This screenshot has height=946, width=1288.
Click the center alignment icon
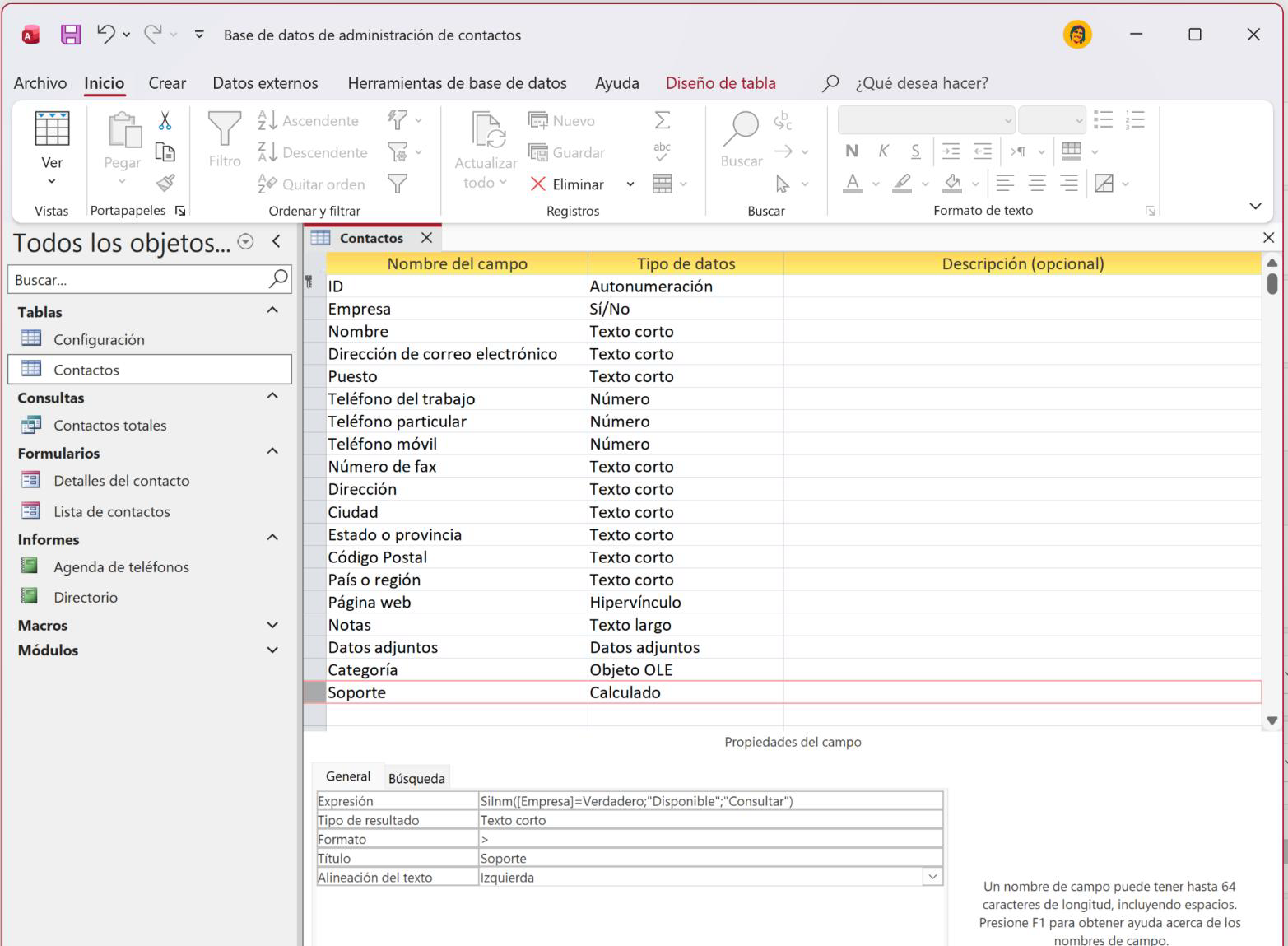[1037, 183]
